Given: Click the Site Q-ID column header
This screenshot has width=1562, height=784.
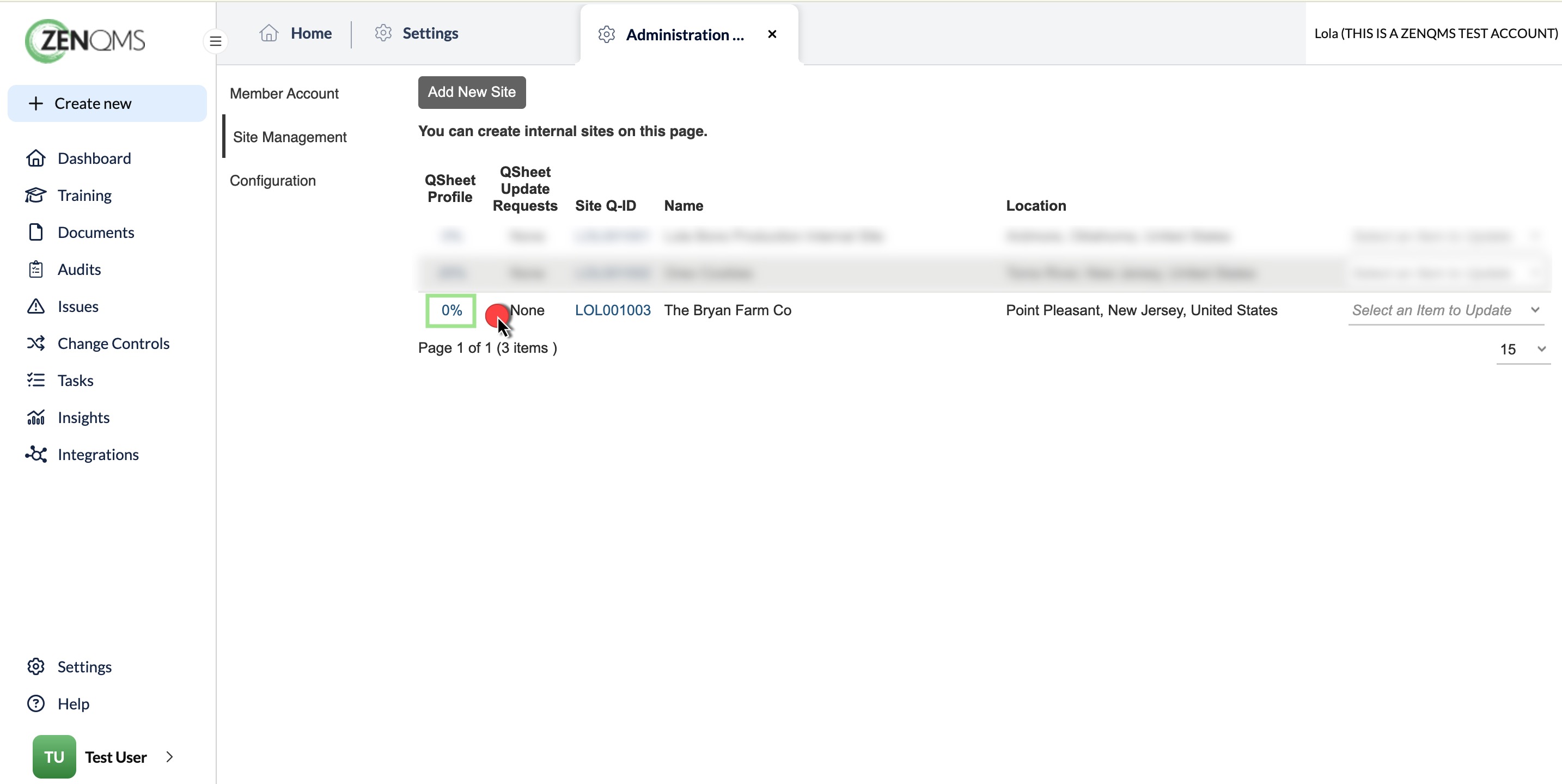Looking at the screenshot, I should pyautogui.click(x=605, y=206).
